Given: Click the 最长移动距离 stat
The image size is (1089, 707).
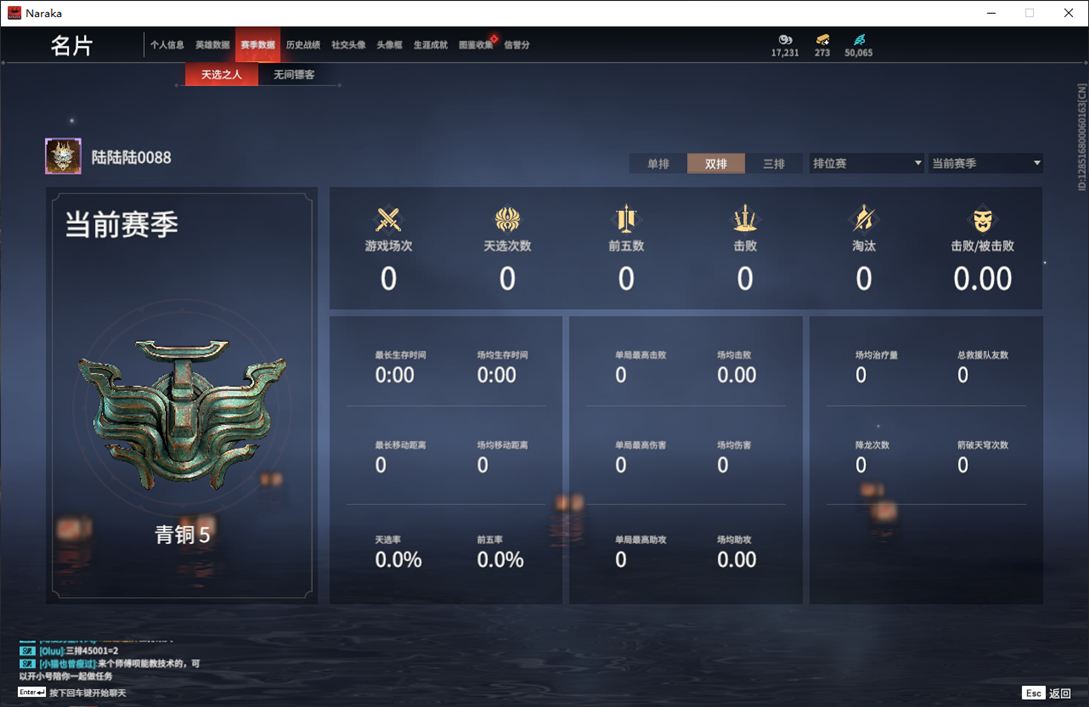Looking at the screenshot, I should (401, 458).
